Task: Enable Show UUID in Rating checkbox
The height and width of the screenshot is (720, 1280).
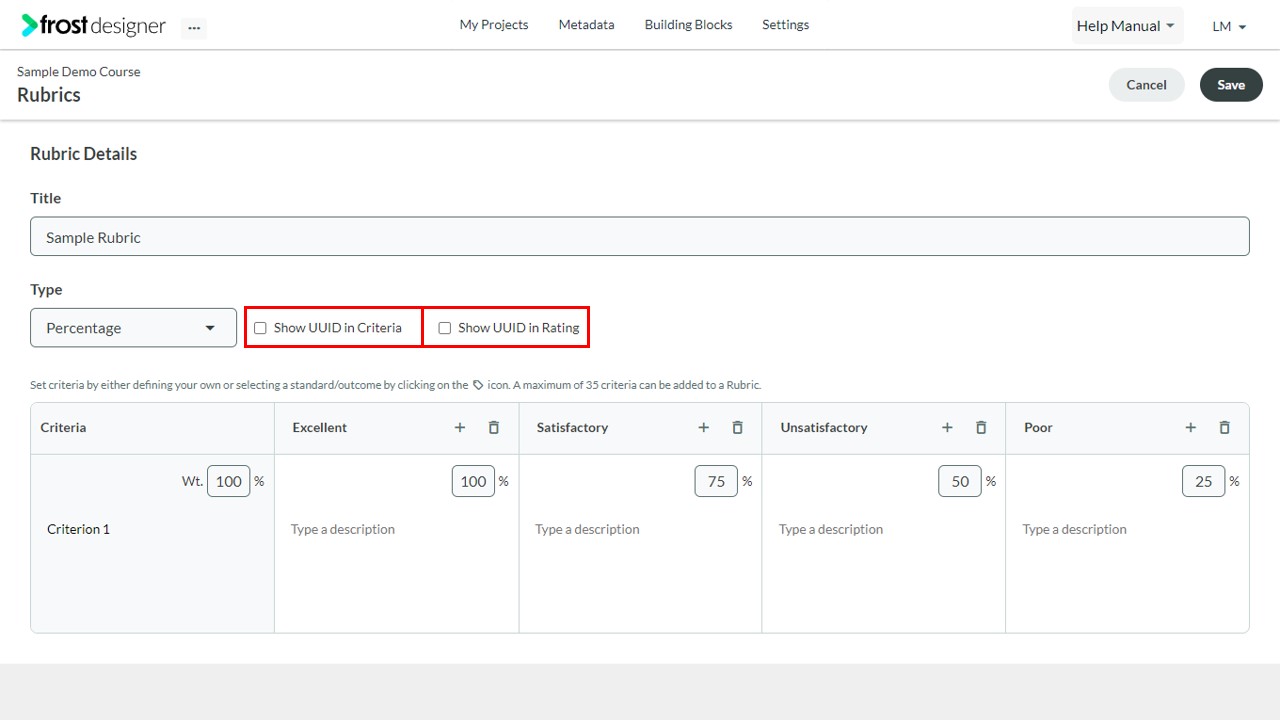Action: 445,328
